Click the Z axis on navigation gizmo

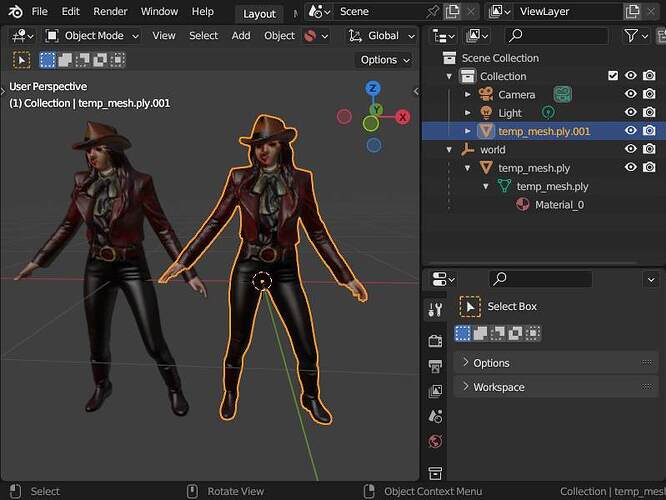[x=373, y=89]
